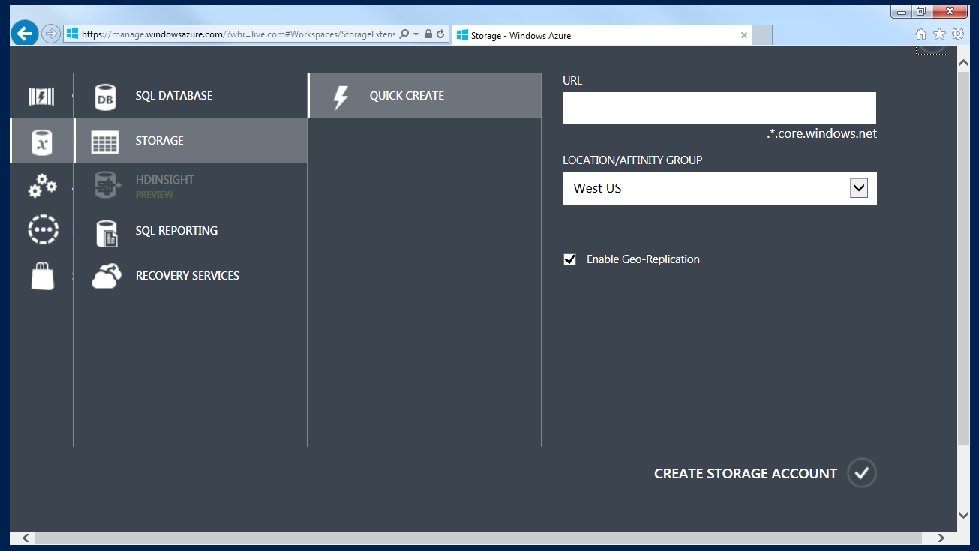Screen dimensions: 979x551
Task: Select the Data Services category icon
Action: coord(42,141)
